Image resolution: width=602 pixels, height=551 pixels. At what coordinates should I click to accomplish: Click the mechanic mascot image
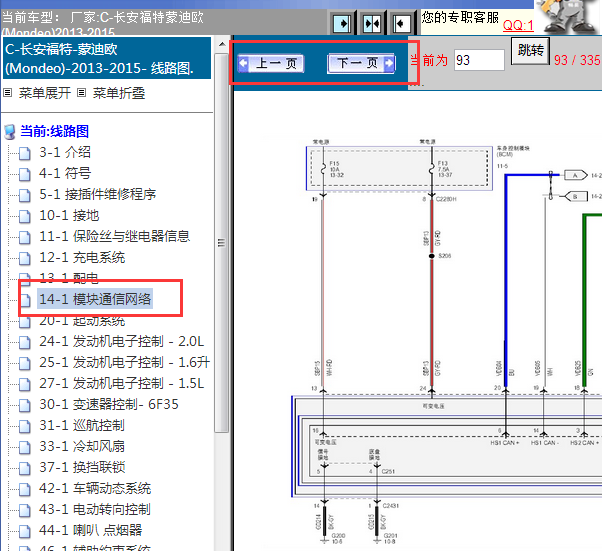[x=568, y=17]
